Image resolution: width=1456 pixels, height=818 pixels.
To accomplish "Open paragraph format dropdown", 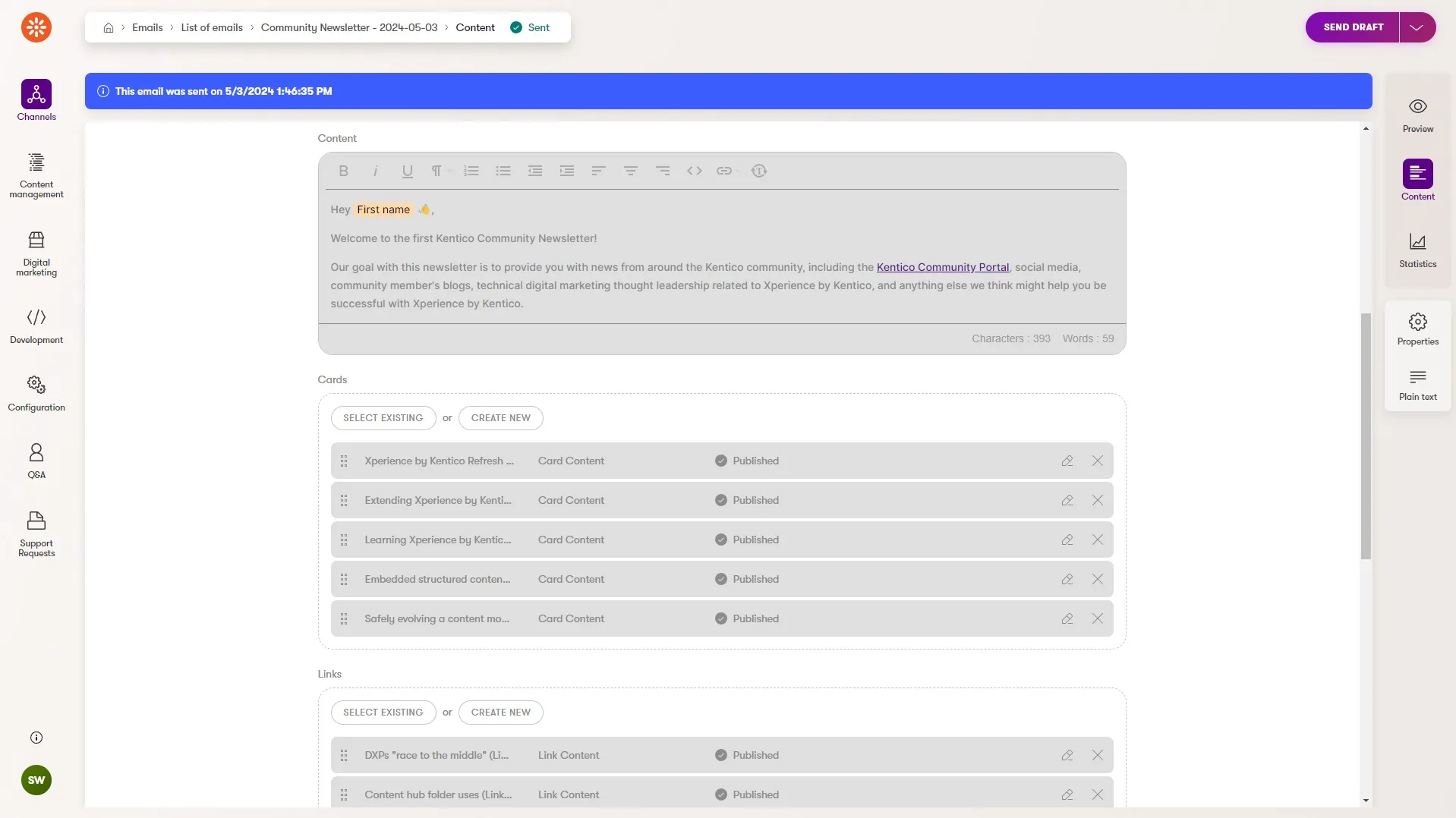I will (440, 171).
